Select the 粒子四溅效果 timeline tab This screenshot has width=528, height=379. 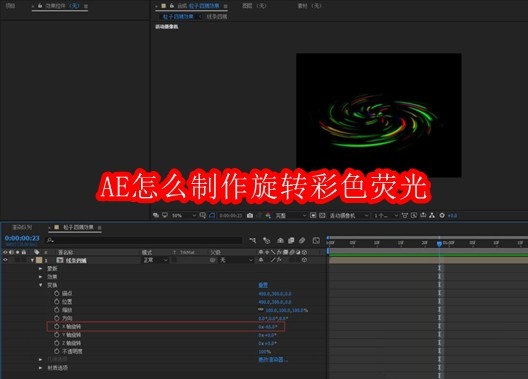(x=78, y=227)
